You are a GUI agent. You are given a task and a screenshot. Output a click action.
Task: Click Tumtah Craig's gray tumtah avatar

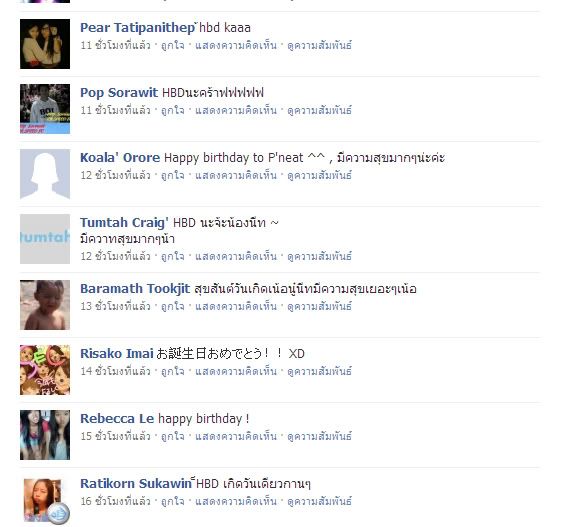tap(45, 239)
